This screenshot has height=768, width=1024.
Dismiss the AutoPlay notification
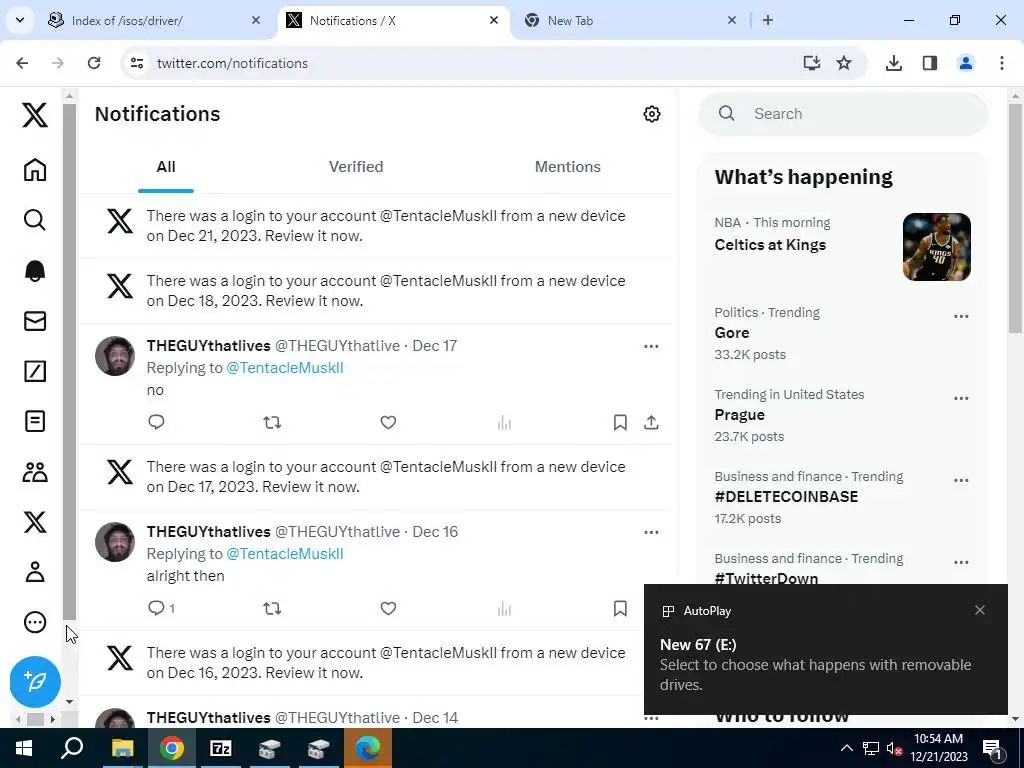pos(980,610)
